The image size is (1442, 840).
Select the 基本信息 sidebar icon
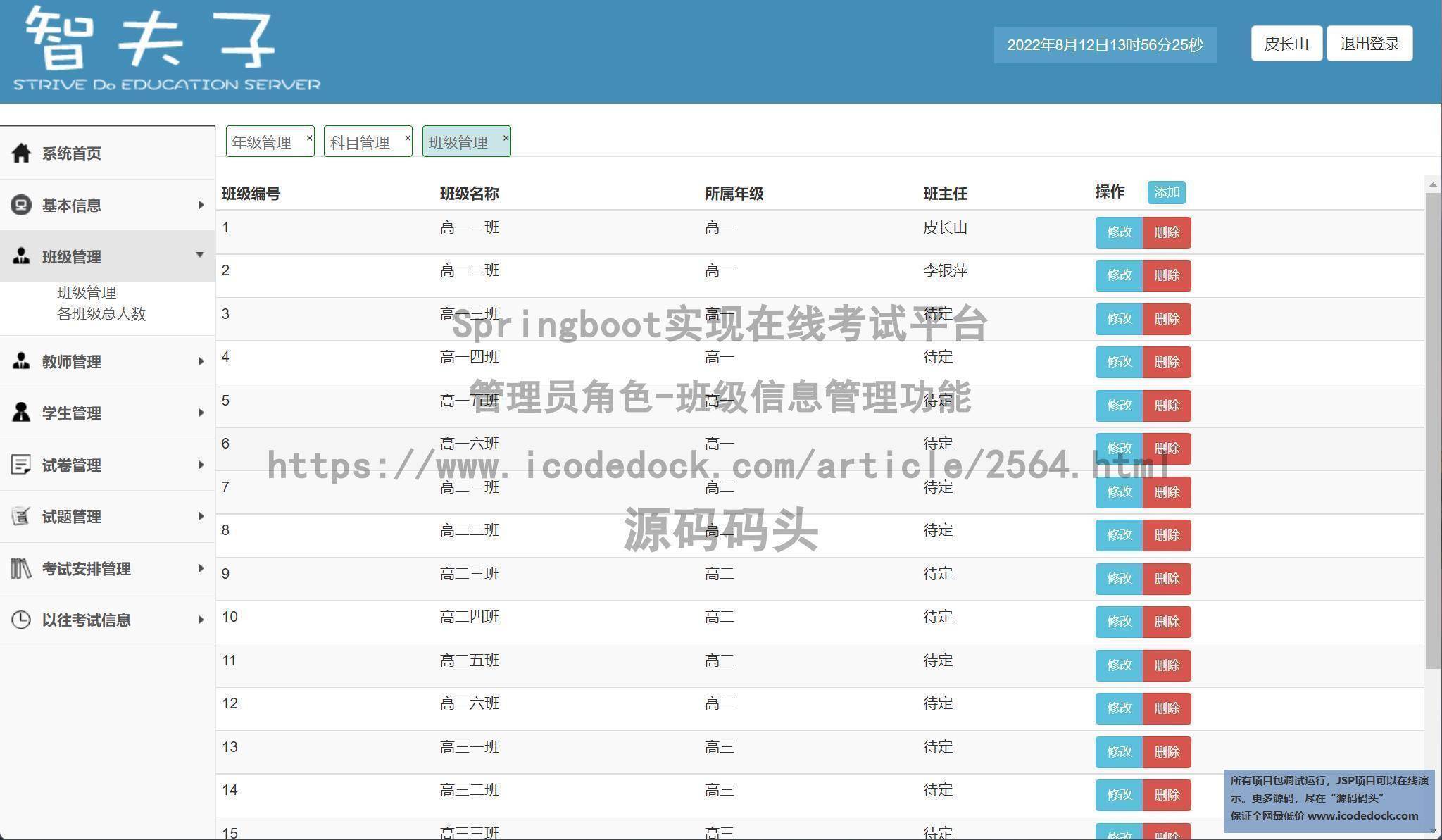click(21, 204)
